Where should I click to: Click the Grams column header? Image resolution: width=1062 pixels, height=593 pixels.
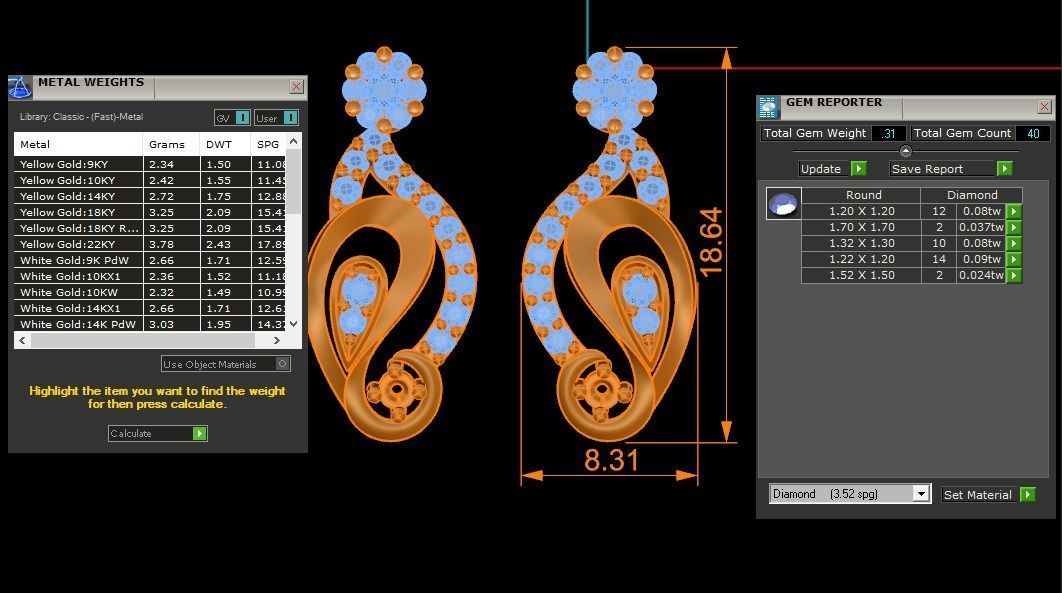[x=171, y=144]
